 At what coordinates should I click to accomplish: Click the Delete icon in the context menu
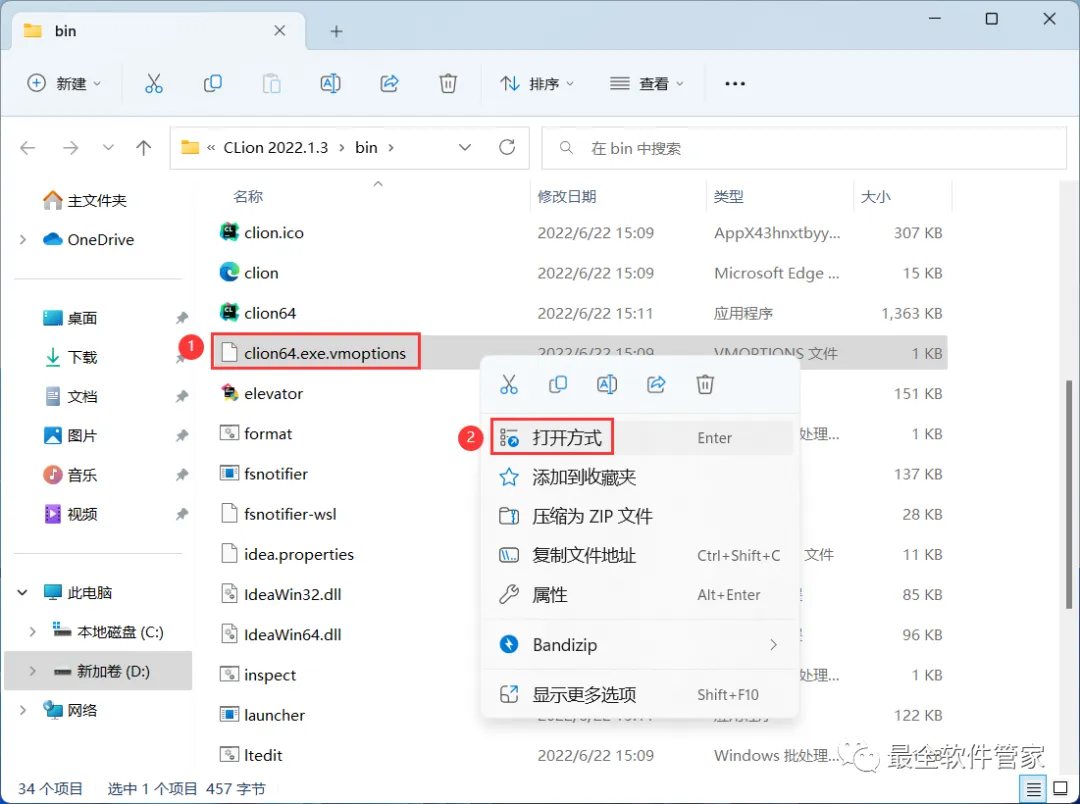(x=705, y=384)
